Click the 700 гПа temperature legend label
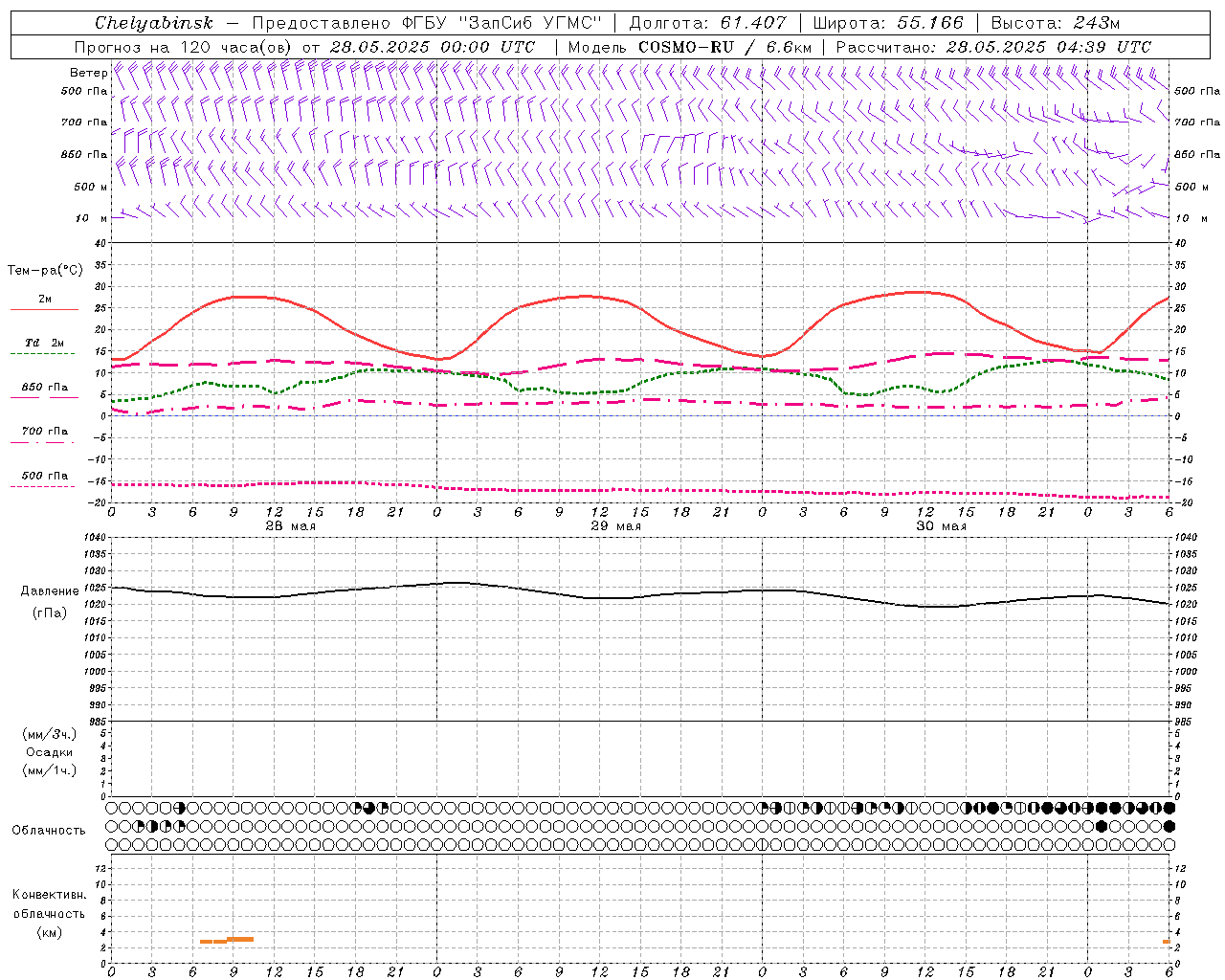This screenshot has height=980, width=1225. (x=45, y=432)
